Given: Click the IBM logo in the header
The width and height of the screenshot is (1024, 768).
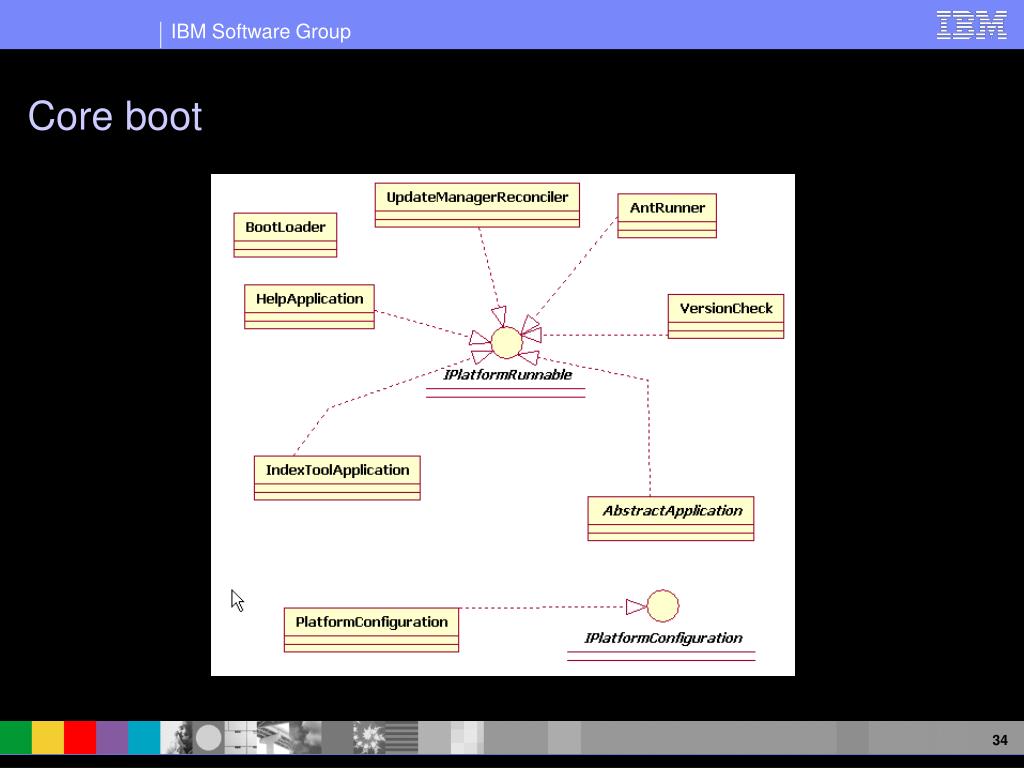Looking at the screenshot, I should click(972, 25).
